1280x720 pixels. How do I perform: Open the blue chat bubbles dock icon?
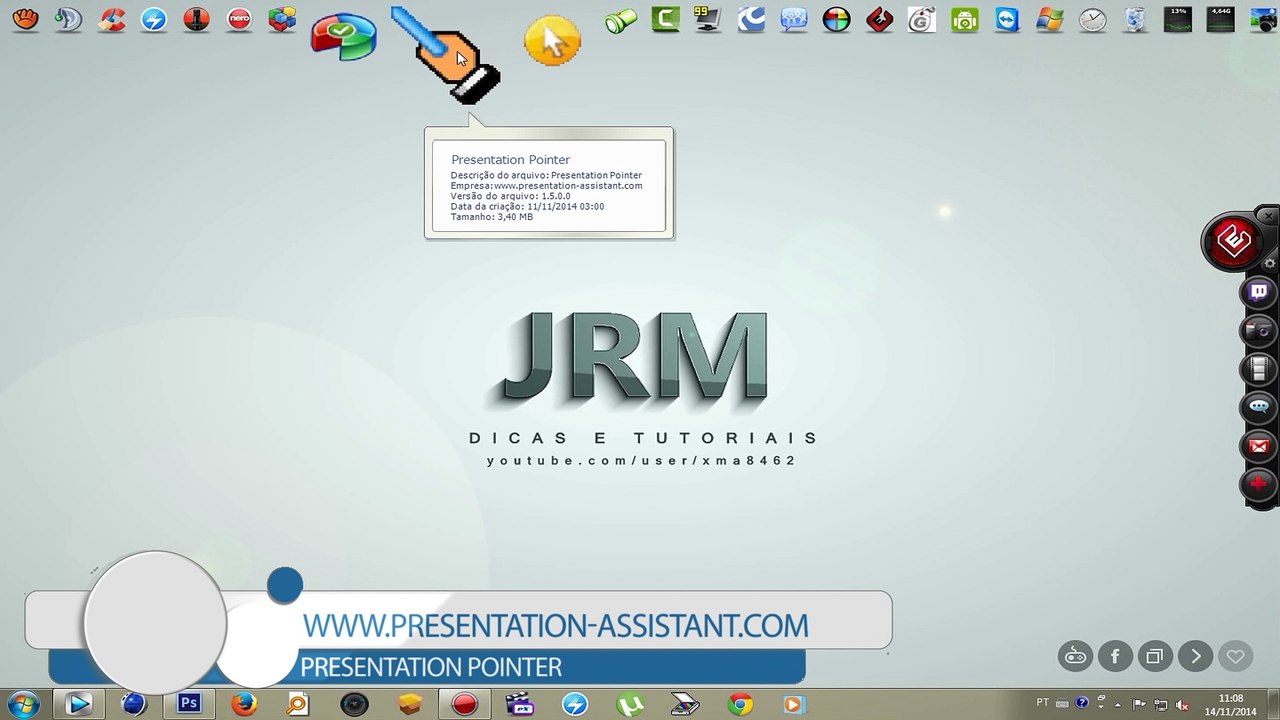coord(794,19)
